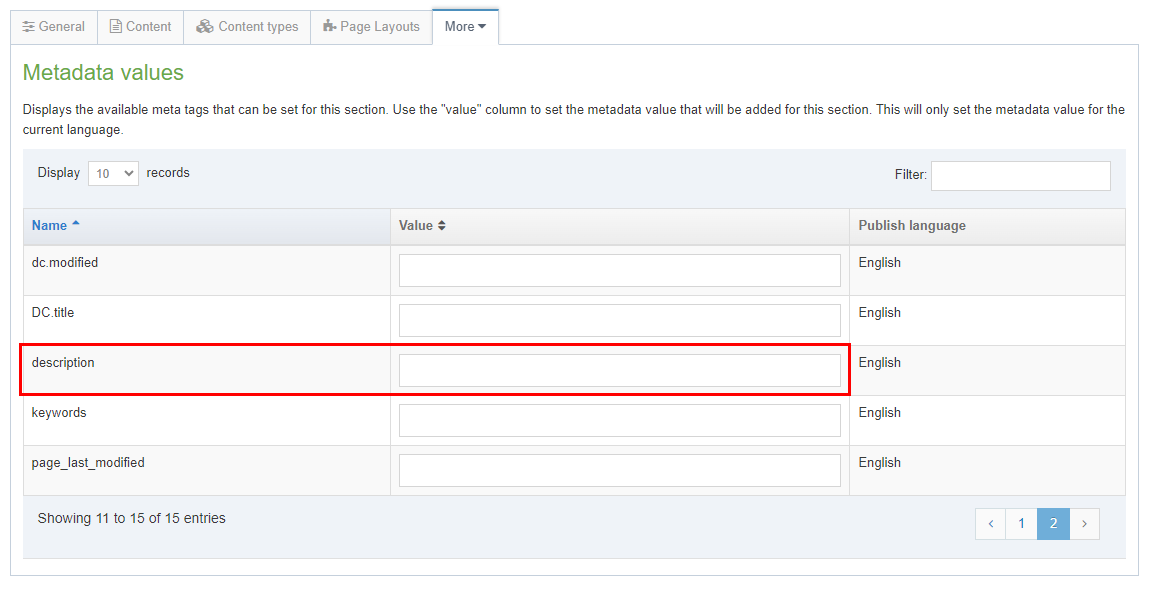Go to pagination page 1
The height and width of the screenshot is (589, 1149).
[x=1021, y=524]
